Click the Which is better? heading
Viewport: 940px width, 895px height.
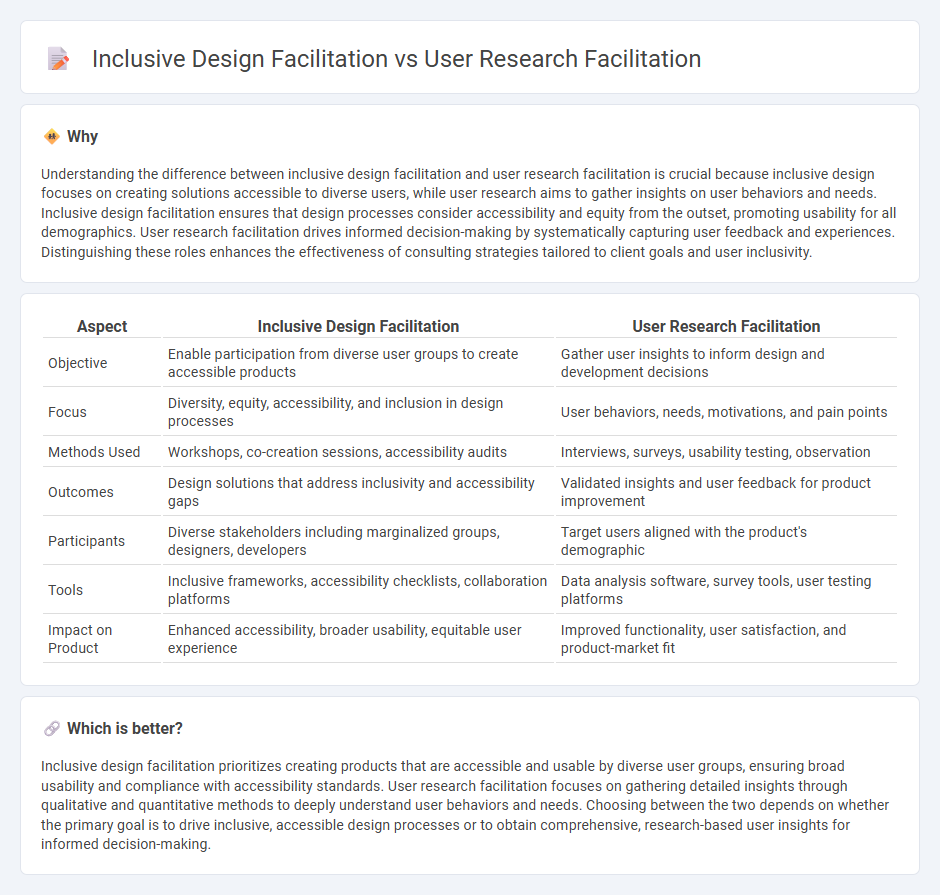click(125, 728)
